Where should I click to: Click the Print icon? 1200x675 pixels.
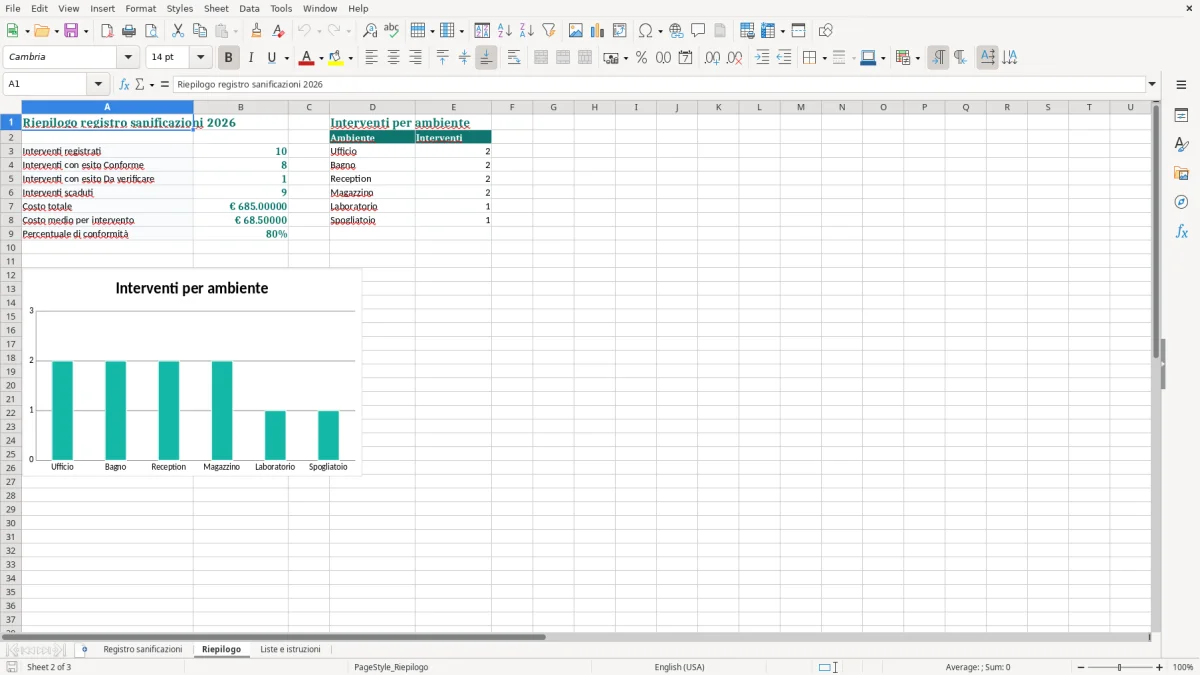(x=129, y=31)
